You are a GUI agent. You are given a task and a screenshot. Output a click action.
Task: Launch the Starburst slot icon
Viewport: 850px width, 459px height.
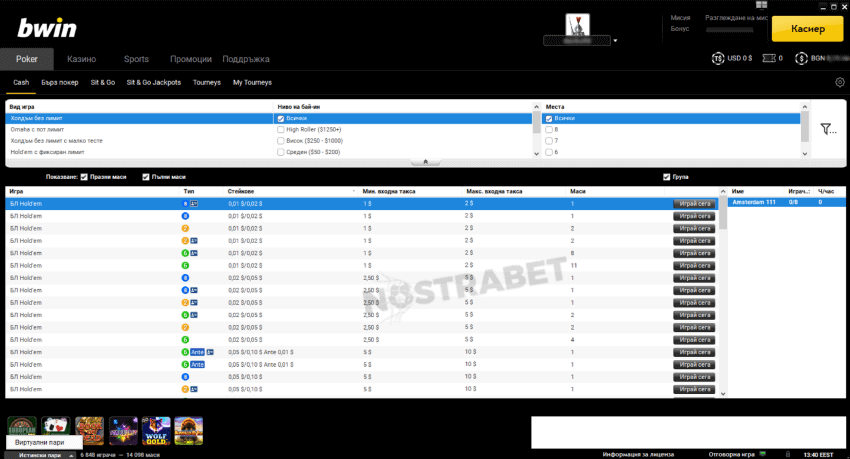123,431
